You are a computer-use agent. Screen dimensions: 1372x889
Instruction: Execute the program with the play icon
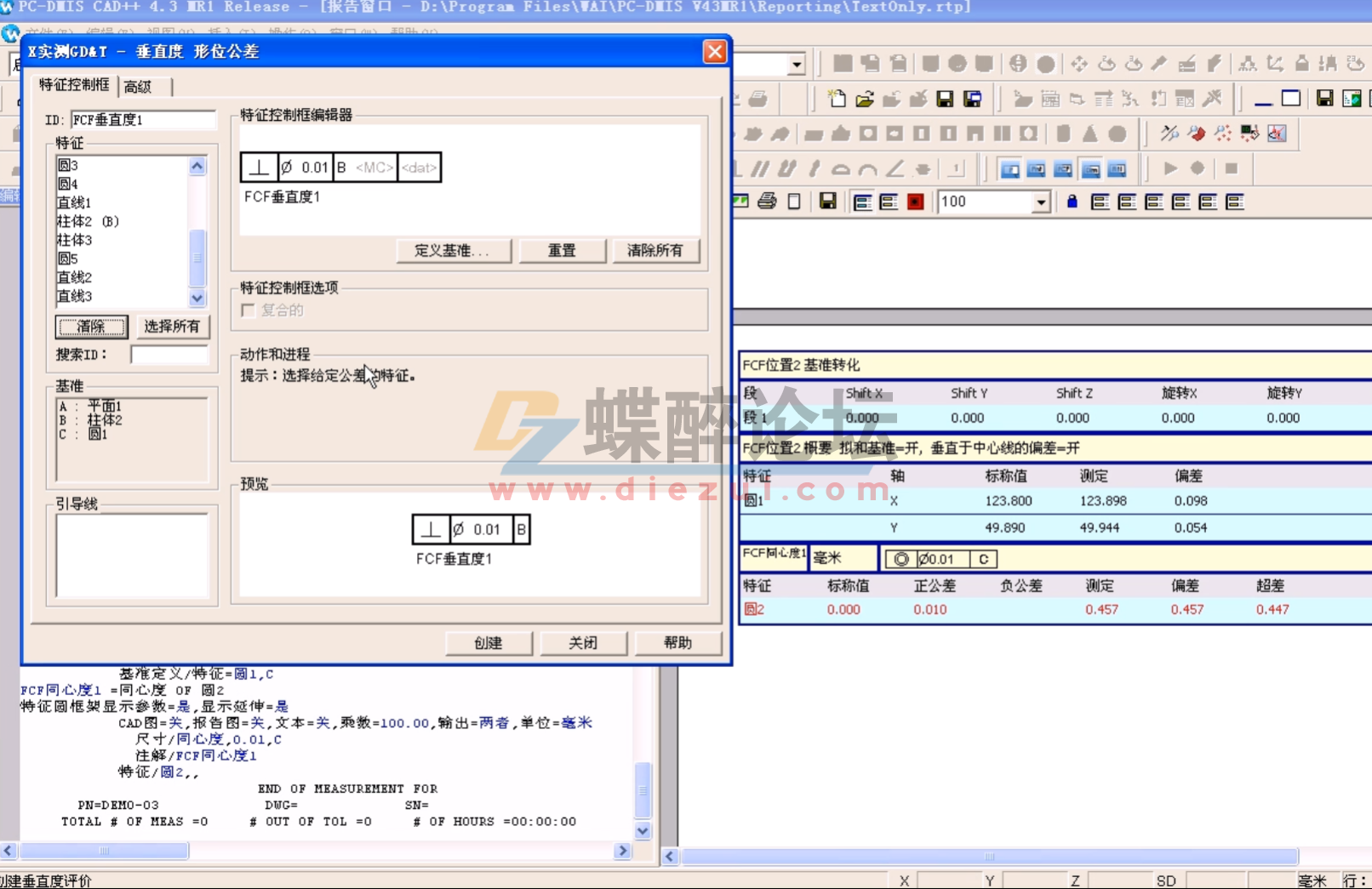pos(1170,168)
